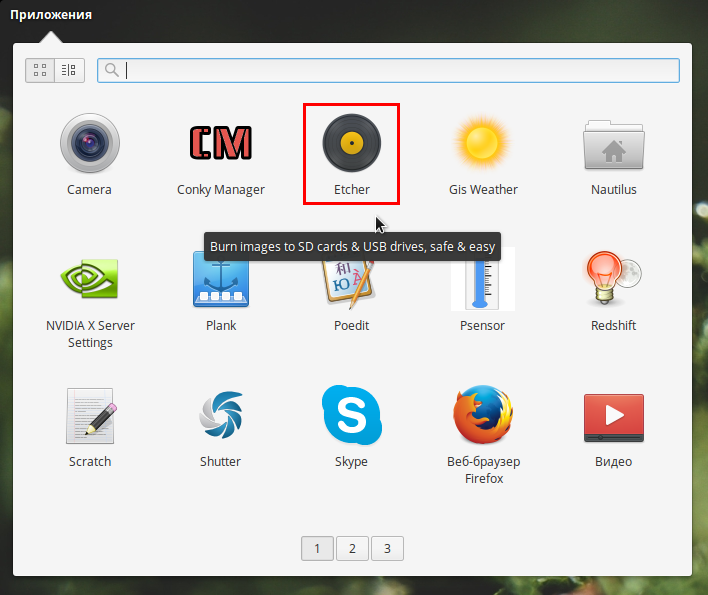The image size is (708, 595).
Task: Open the Plank anchor icon
Action: (221, 279)
